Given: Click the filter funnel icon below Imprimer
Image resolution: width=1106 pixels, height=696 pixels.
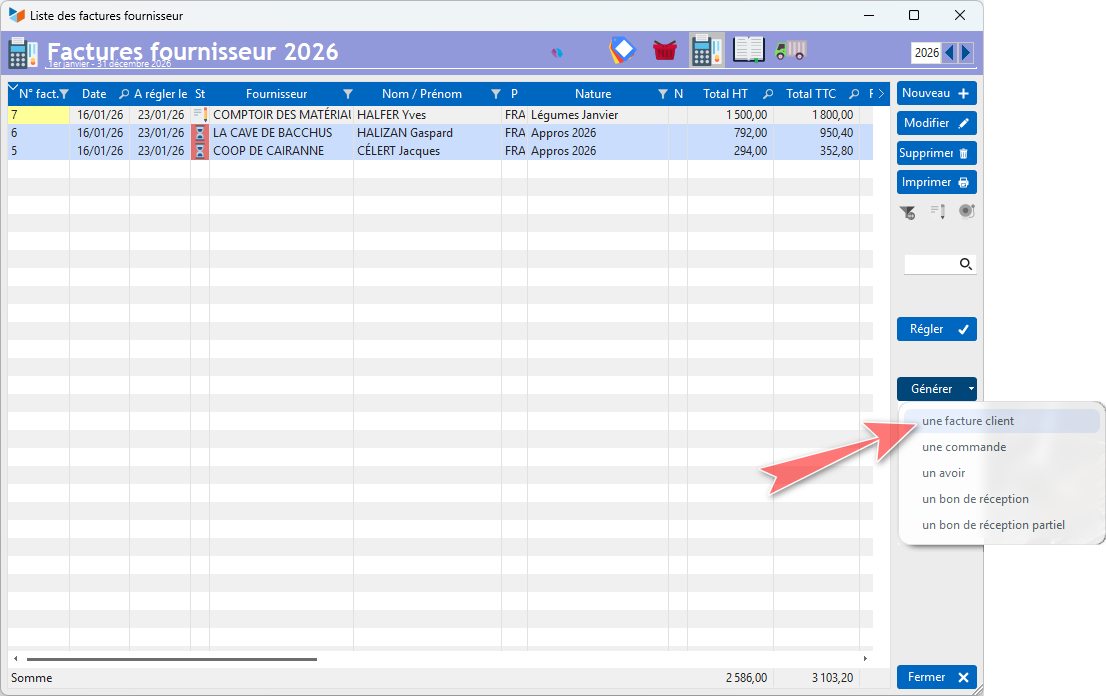Looking at the screenshot, I should pos(907,211).
